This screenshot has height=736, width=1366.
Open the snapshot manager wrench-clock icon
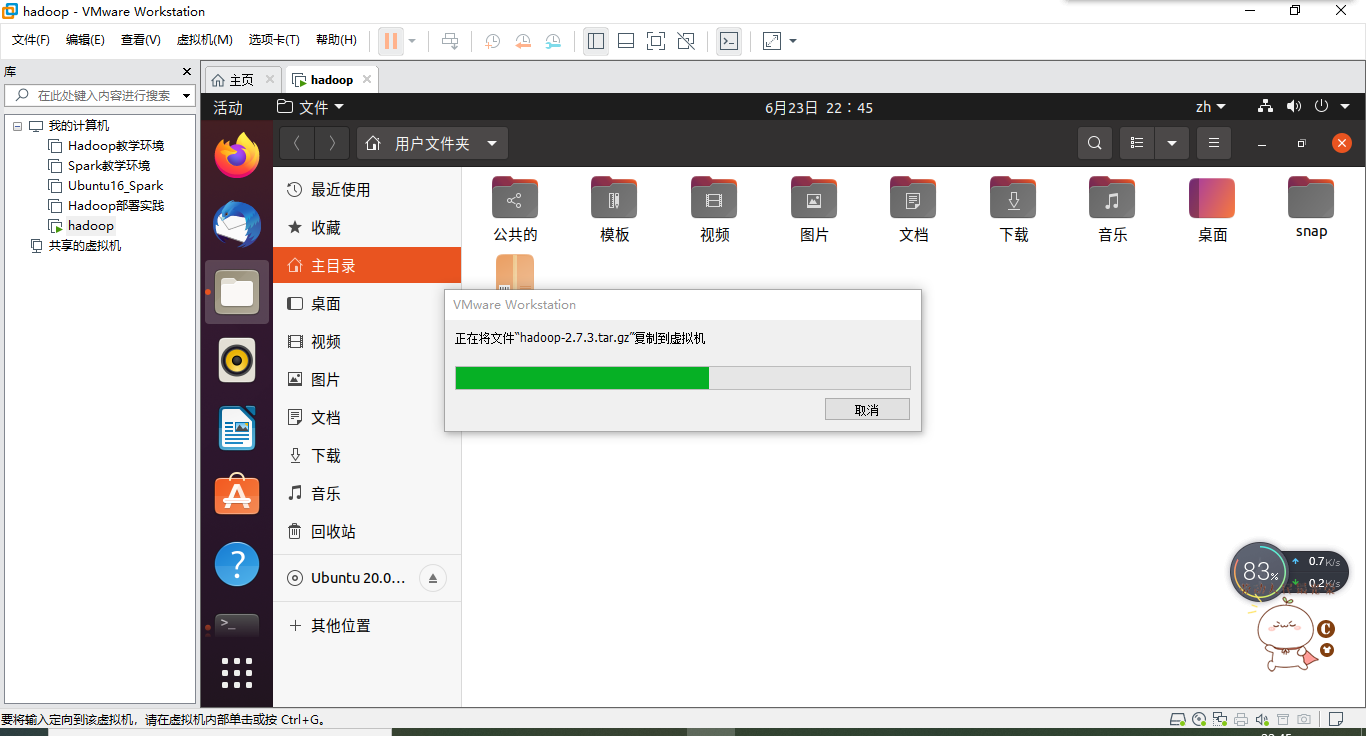(553, 41)
